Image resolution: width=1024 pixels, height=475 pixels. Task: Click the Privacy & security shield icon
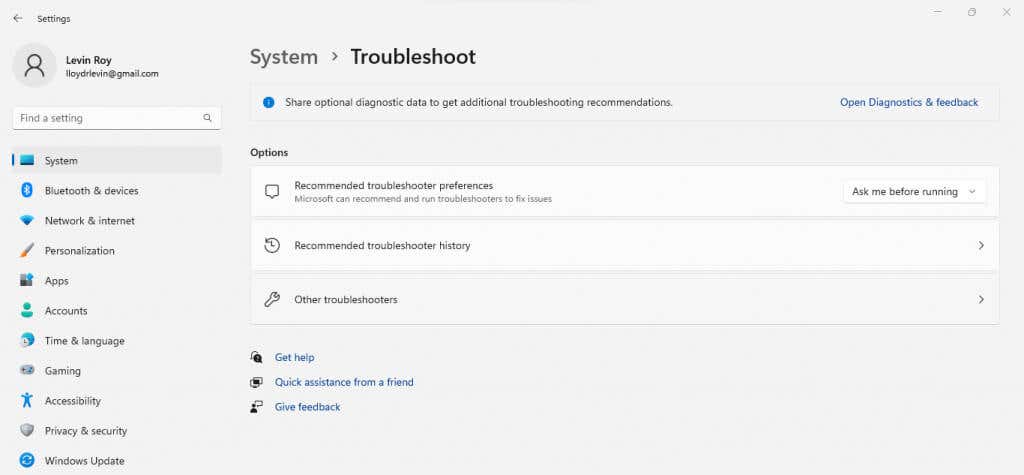tap(27, 431)
